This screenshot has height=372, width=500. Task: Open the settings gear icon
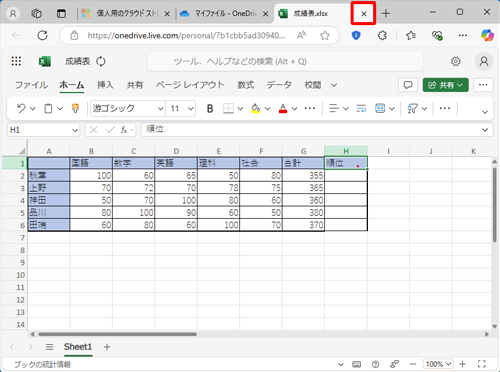pos(456,61)
